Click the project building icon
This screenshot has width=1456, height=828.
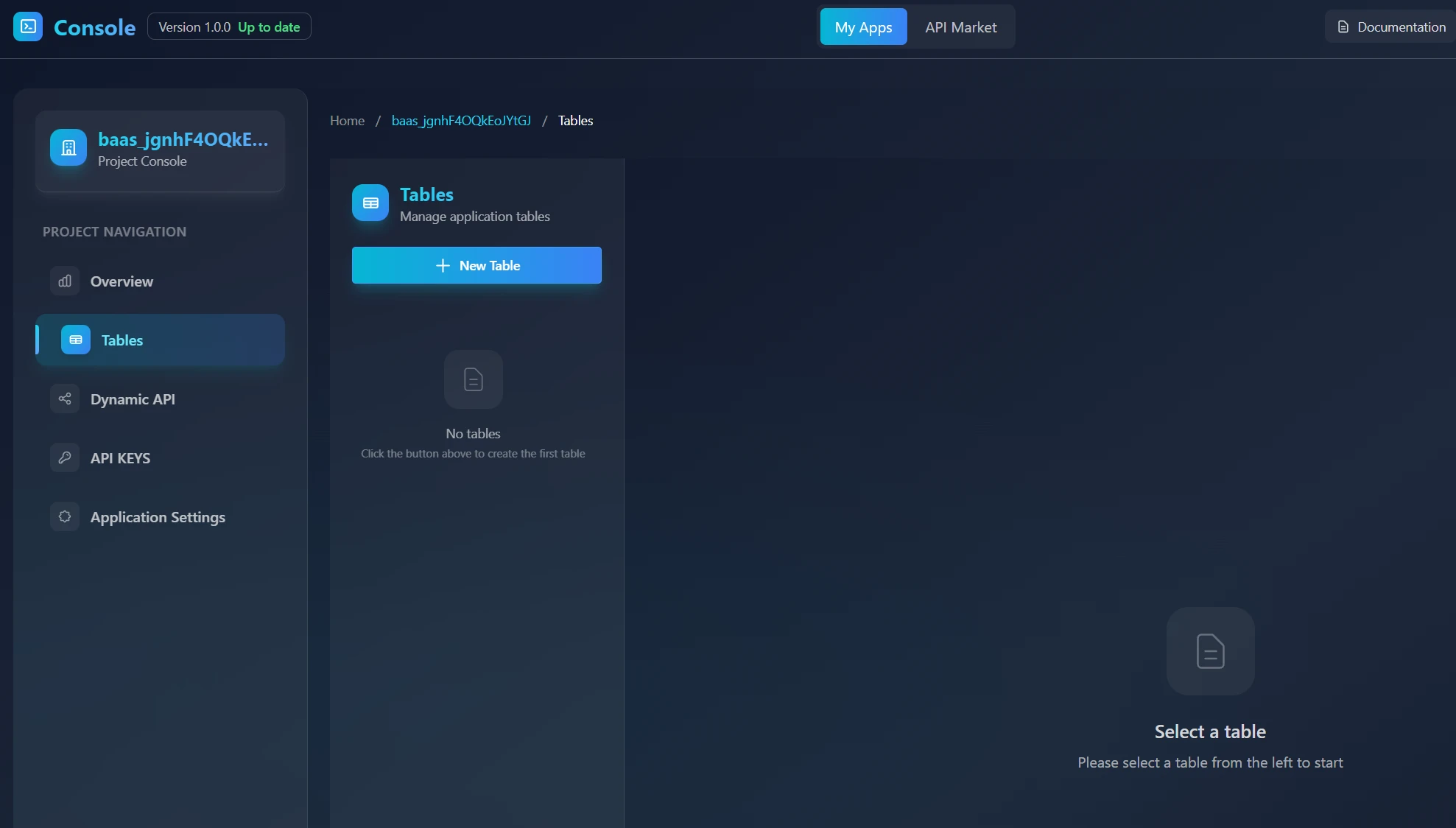68,147
